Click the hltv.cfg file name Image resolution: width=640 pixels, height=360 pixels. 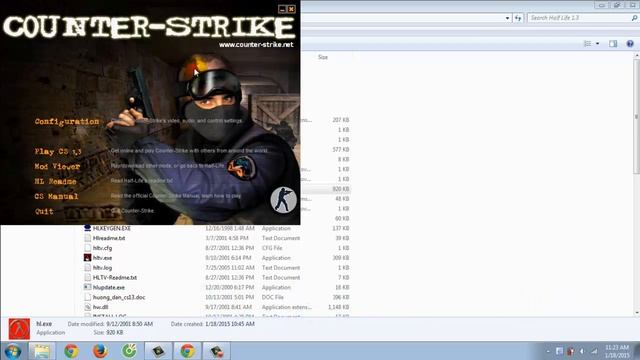click(102, 248)
